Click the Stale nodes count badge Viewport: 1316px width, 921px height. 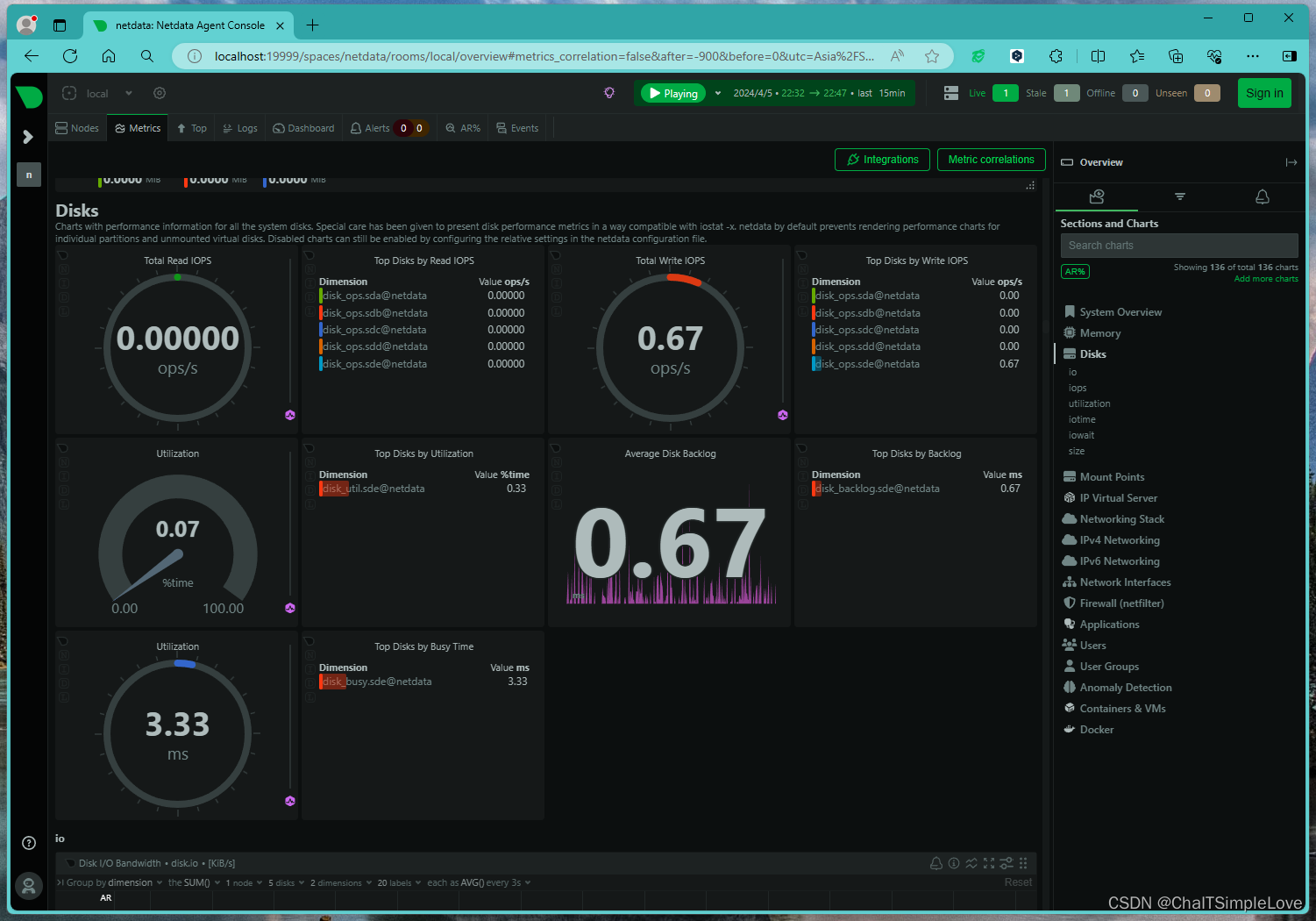pyautogui.click(x=1066, y=93)
